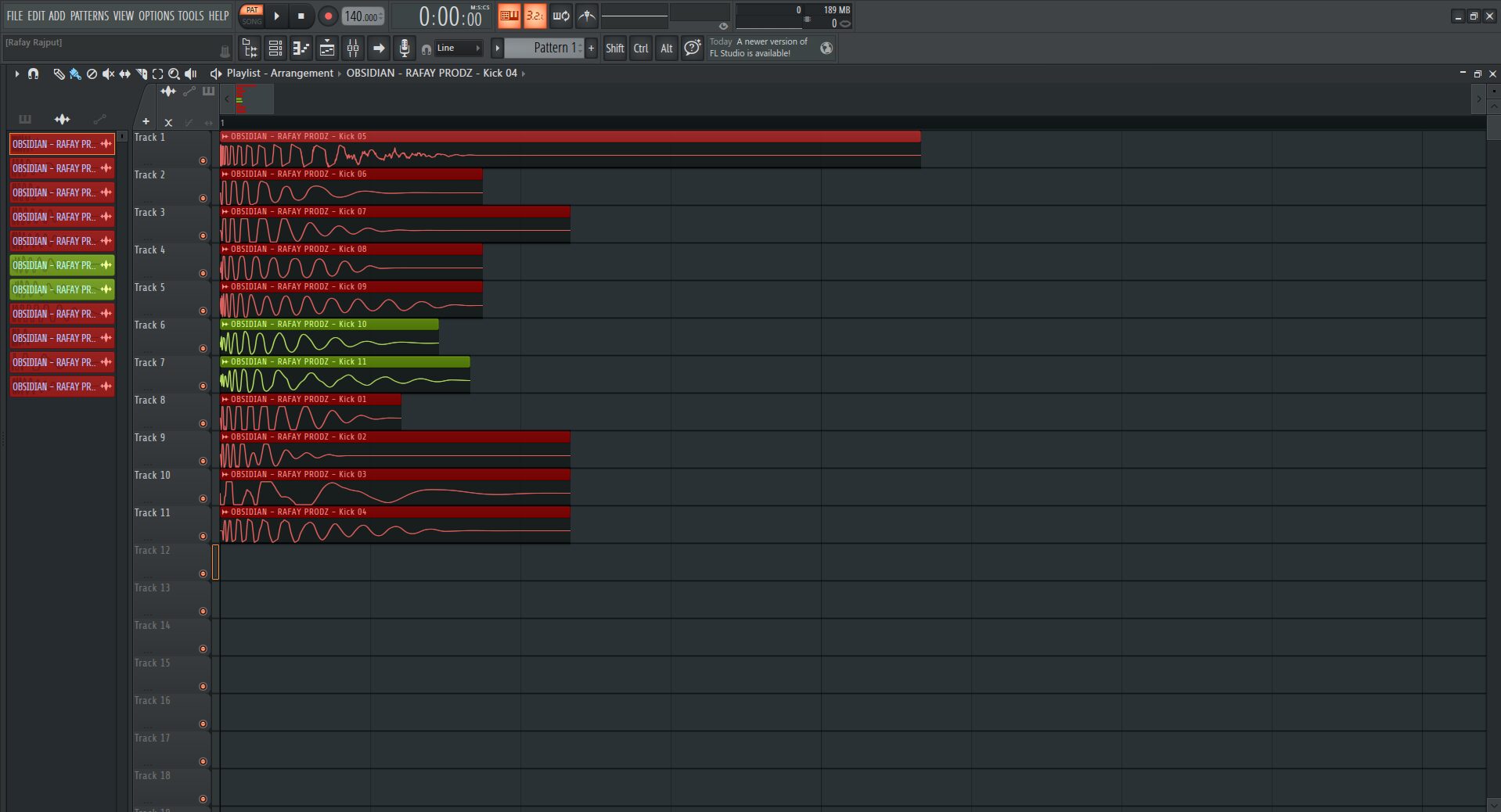
Task: Select the Delete tool in playlist toolbar
Action: [x=92, y=74]
